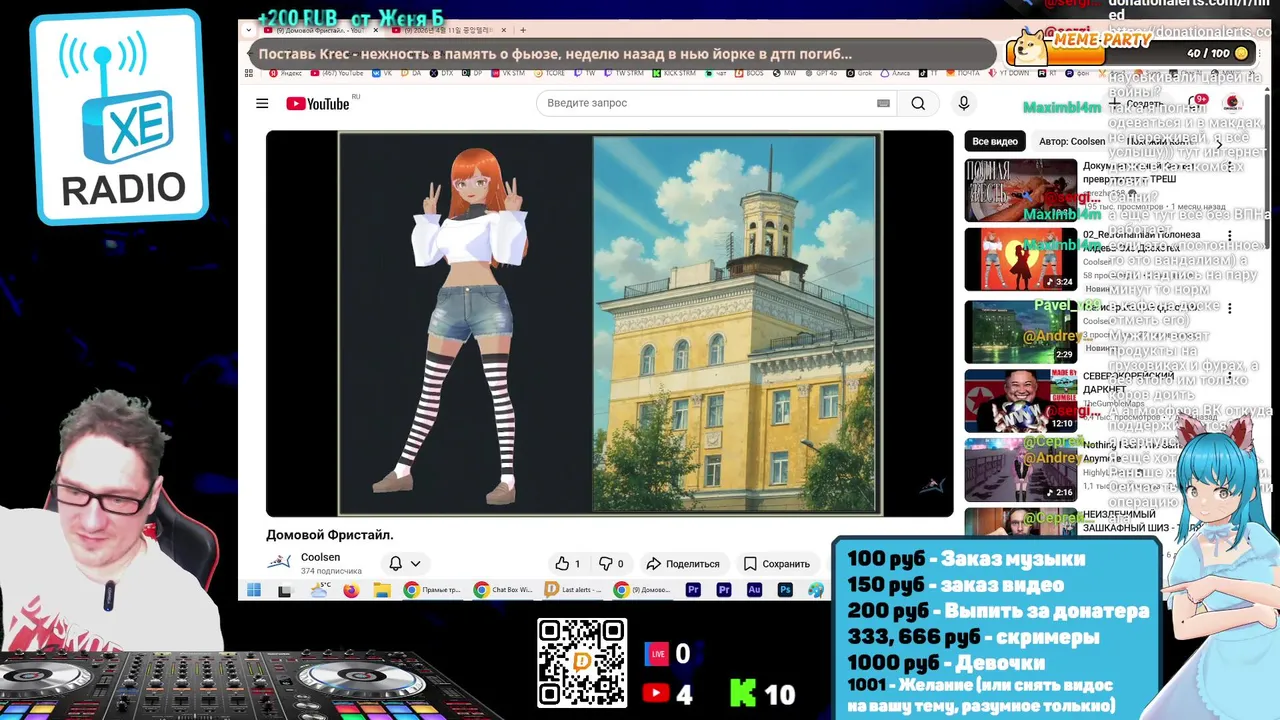
Task: Launch Firefox from the taskbar
Action: (351, 591)
